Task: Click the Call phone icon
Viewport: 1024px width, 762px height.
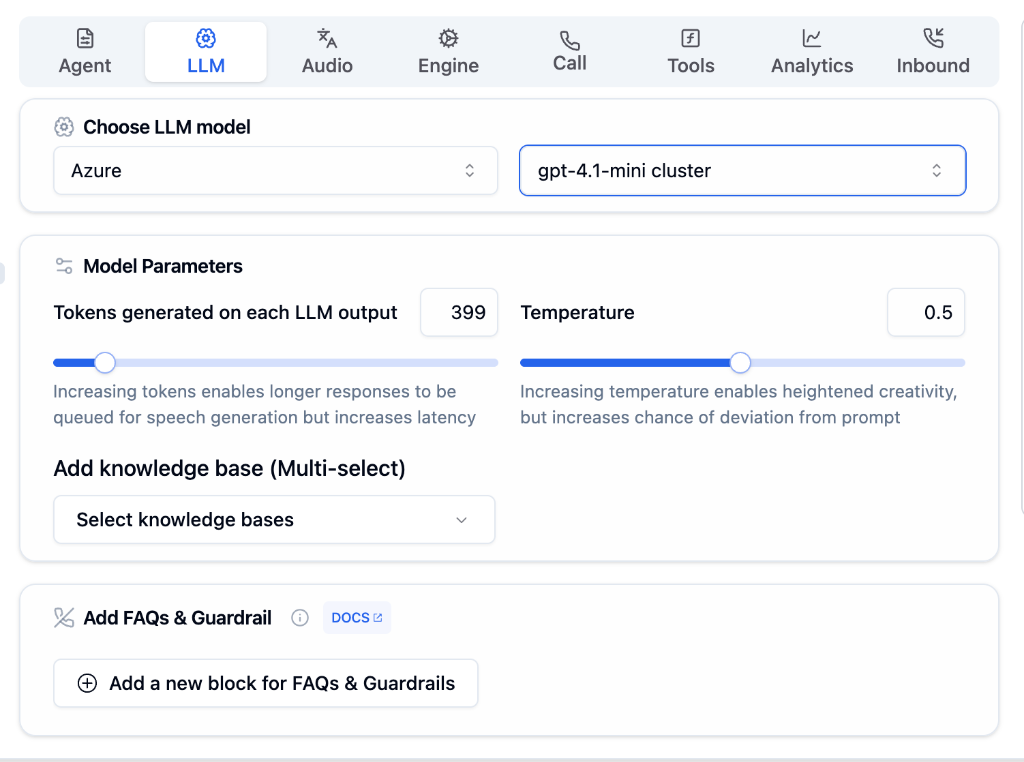Action: (569, 38)
